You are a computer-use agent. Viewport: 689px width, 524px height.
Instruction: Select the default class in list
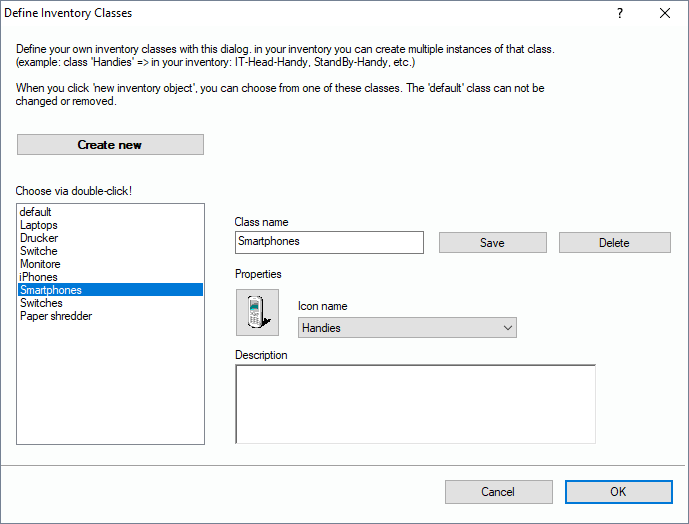[36, 212]
